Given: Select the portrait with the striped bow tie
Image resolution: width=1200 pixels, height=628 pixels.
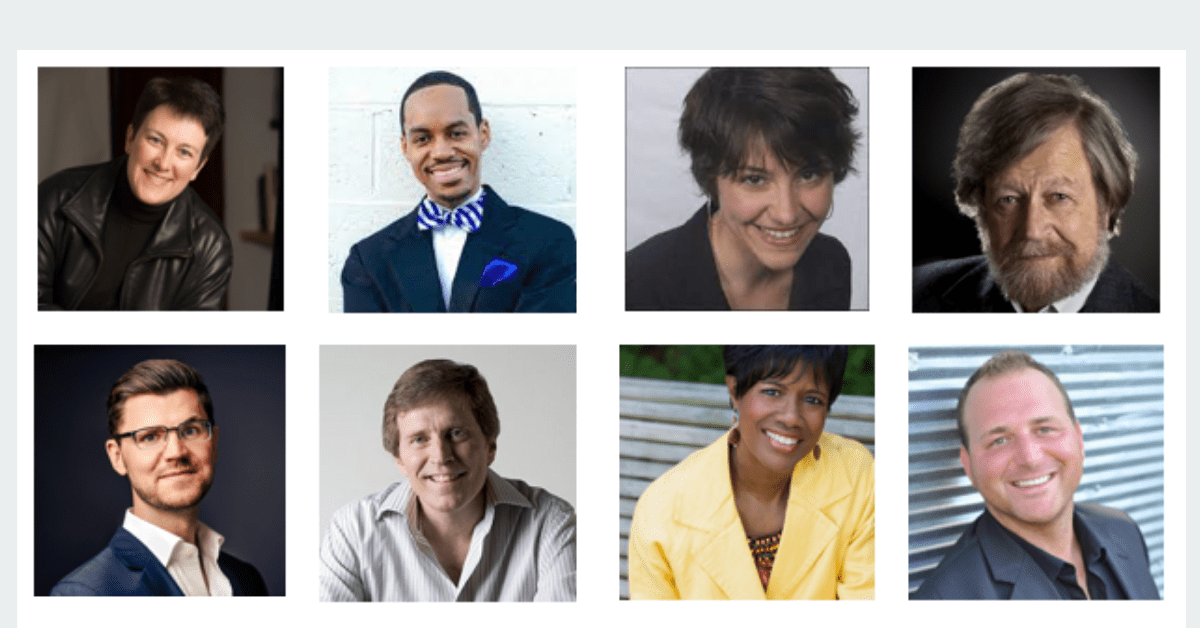Looking at the screenshot, I should point(452,190).
